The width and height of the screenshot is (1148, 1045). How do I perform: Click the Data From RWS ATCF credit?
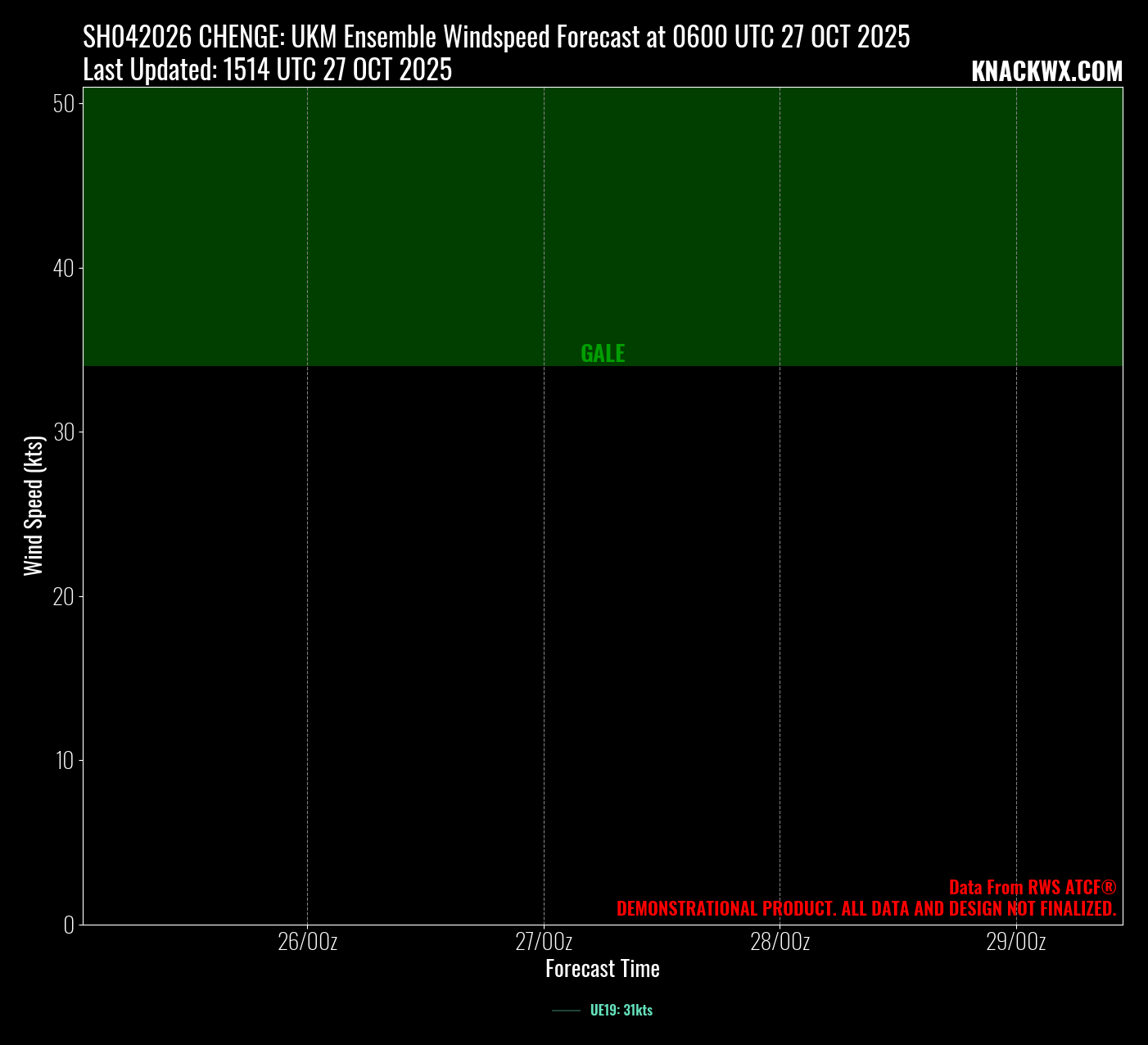1032,887
